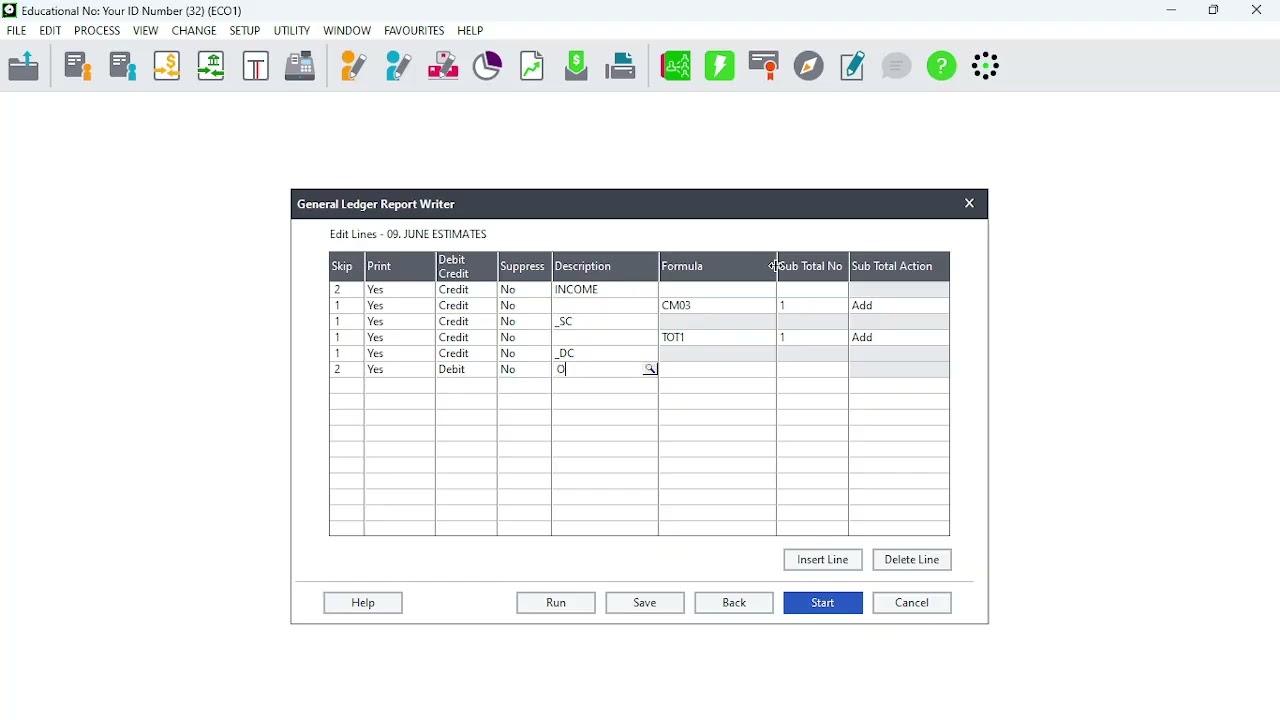
Task: Click the blue person with pencil icon
Action: coord(398,67)
